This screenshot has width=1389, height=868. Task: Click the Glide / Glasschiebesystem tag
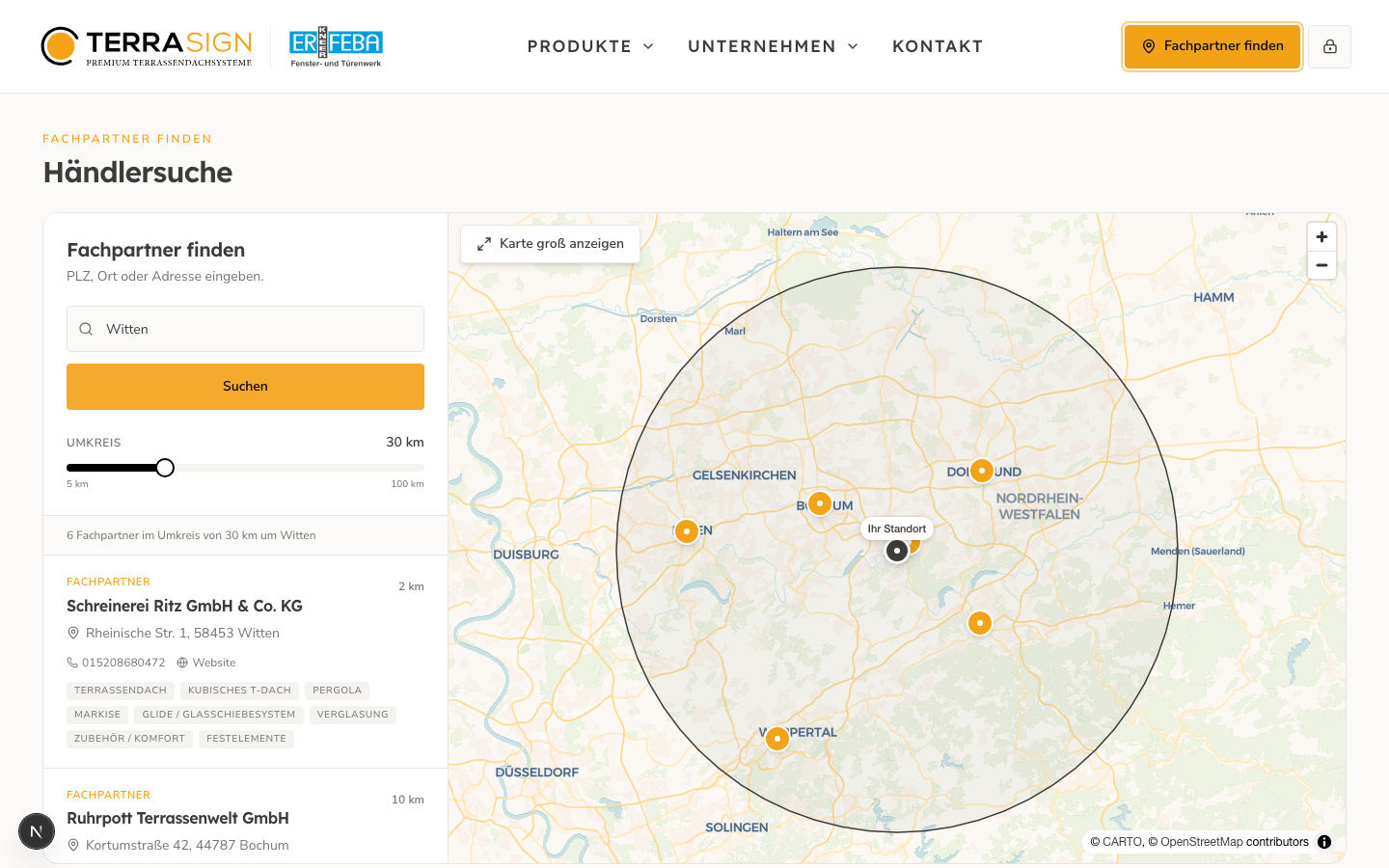coord(219,715)
